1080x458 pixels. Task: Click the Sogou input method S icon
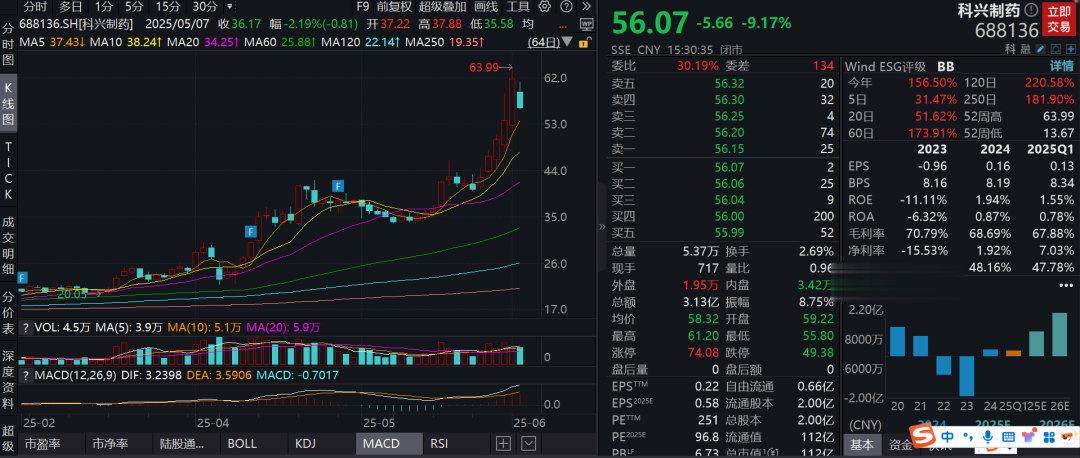point(920,436)
